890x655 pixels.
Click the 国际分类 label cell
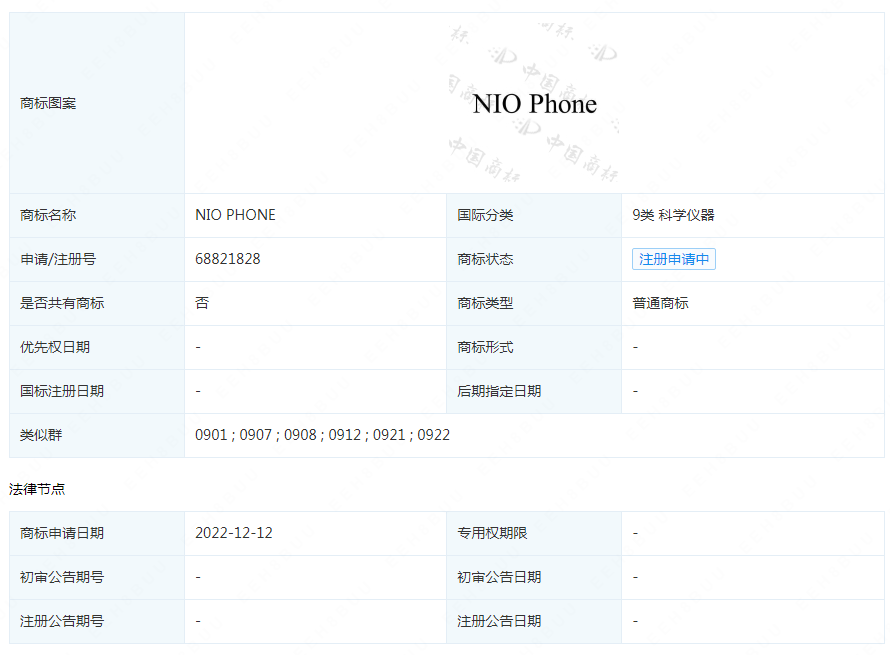[485, 215]
